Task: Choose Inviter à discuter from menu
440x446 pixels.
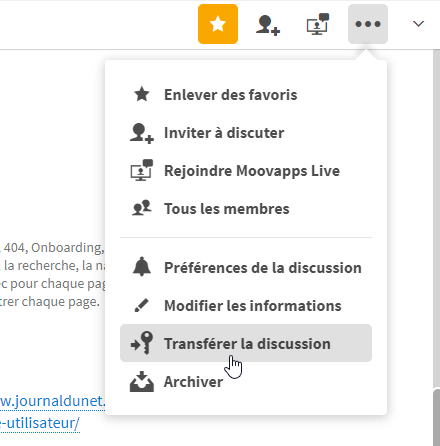Action: click(x=246, y=133)
